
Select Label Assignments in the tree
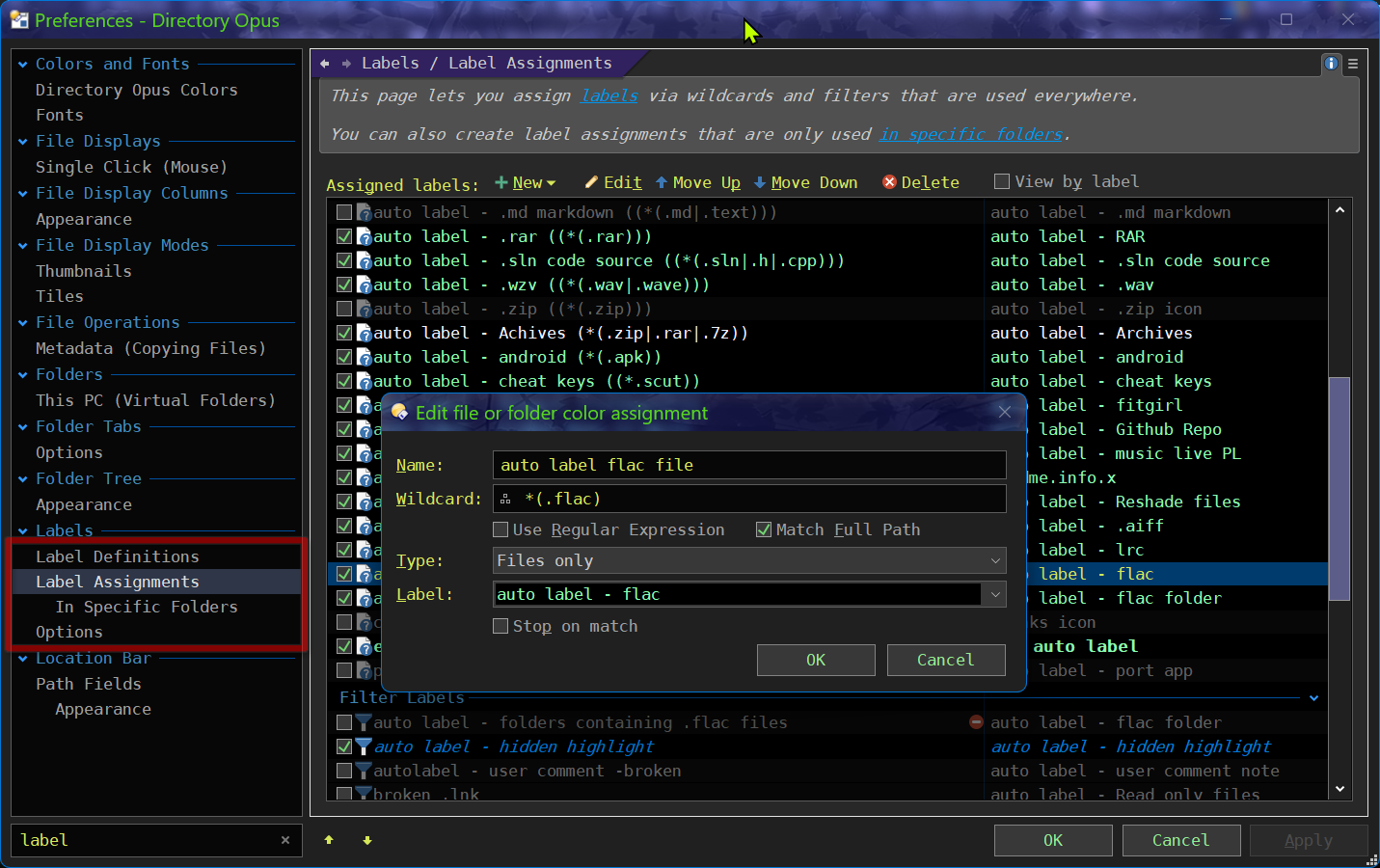[118, 582]
